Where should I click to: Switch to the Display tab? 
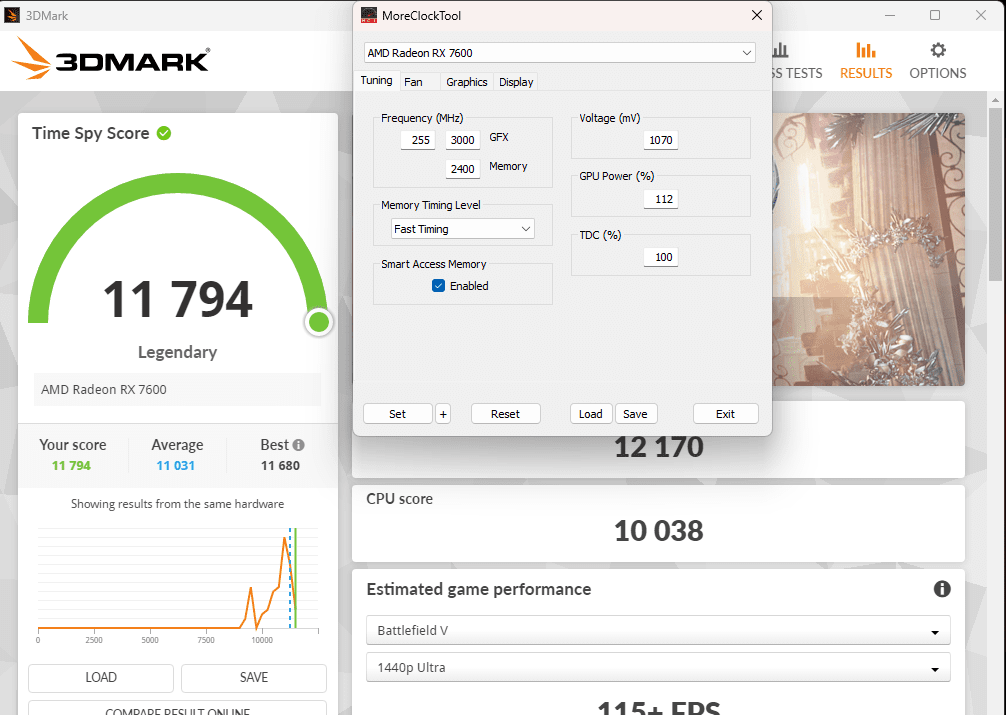[x=516, y=82]
